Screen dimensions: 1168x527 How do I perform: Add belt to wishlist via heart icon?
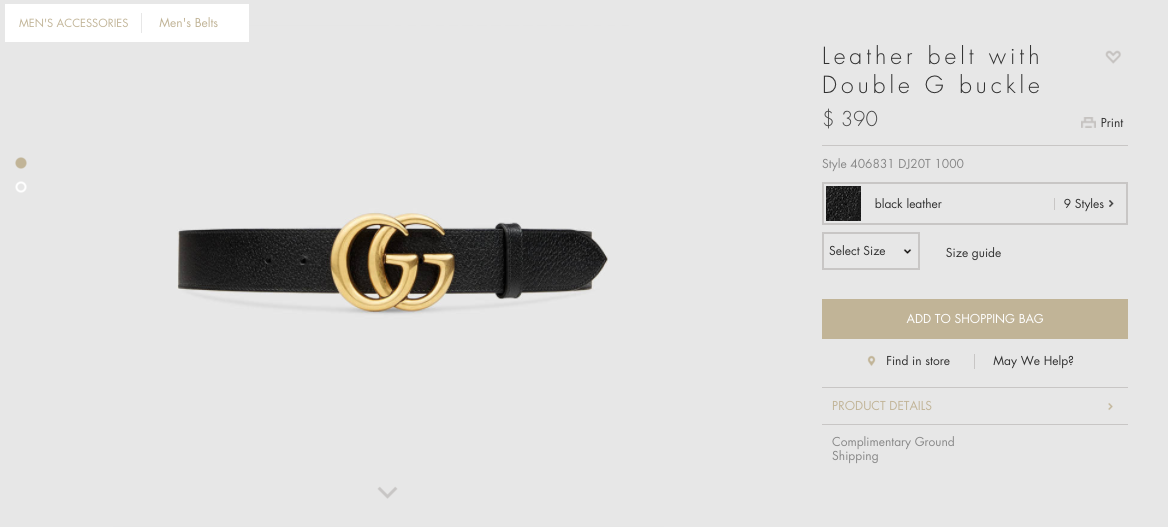(x=1113, y=57)
